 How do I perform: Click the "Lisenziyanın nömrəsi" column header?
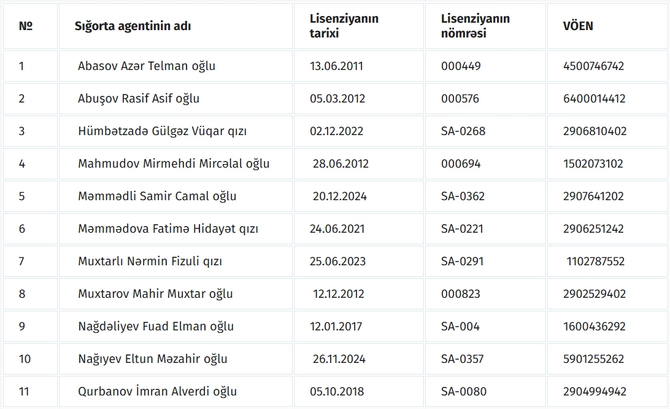475,26
